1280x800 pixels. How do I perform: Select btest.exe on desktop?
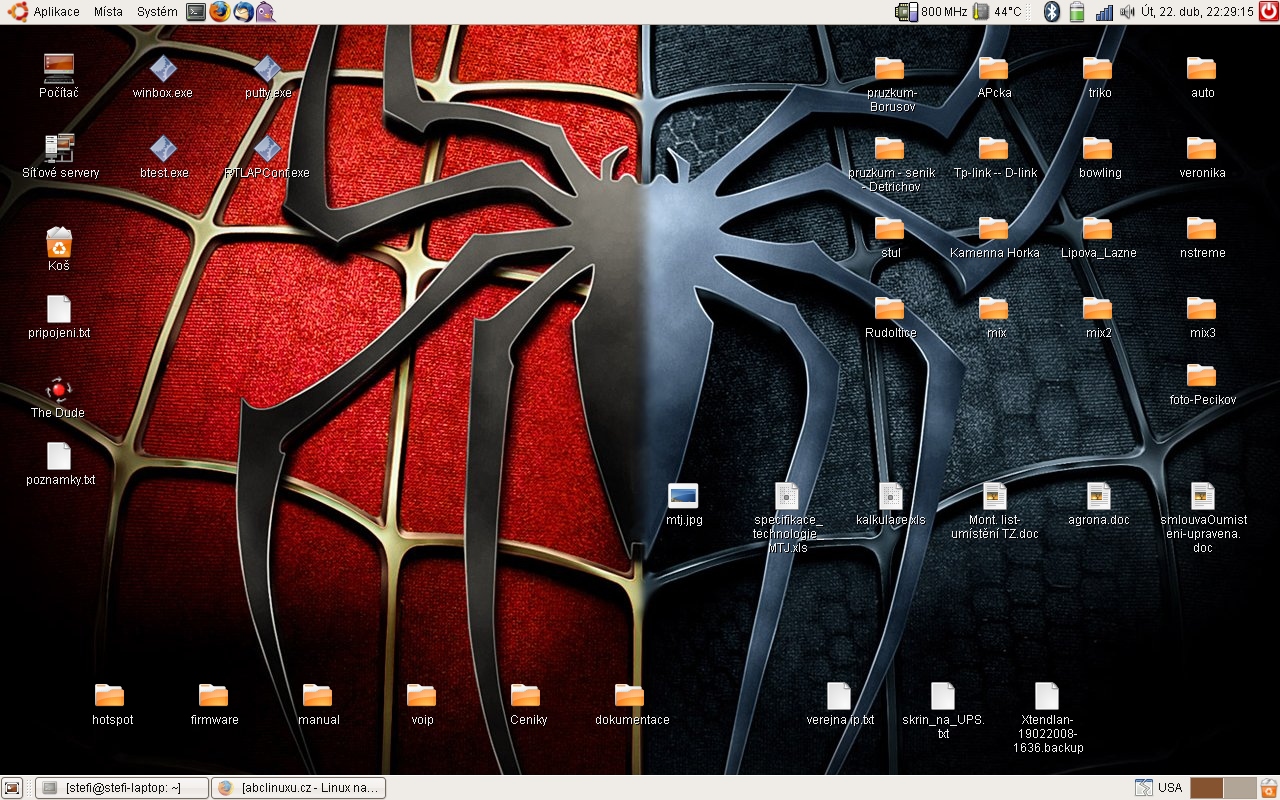(x=163, y=157)
